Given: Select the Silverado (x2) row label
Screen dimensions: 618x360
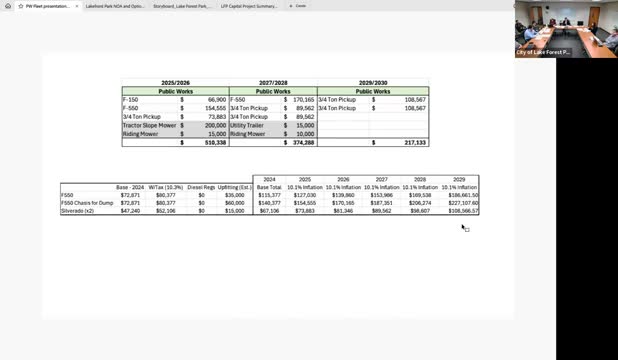Looking at the screenshot, I should tap(78, 211).
